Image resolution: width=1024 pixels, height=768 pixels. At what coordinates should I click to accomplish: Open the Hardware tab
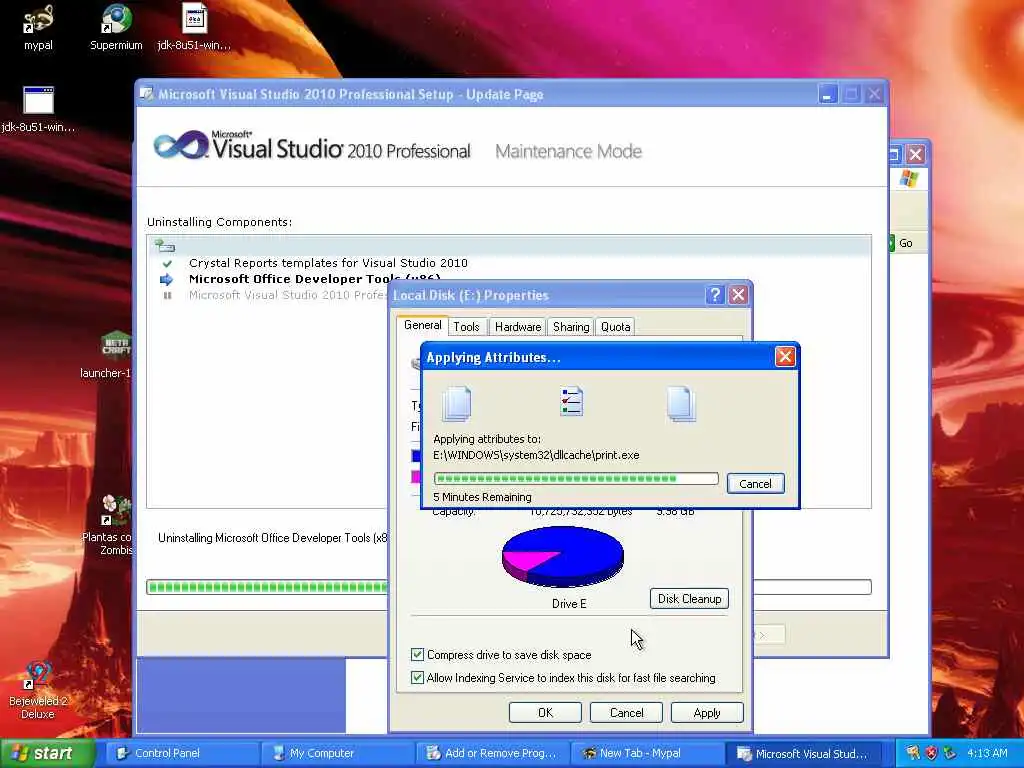tap(518, 327)
